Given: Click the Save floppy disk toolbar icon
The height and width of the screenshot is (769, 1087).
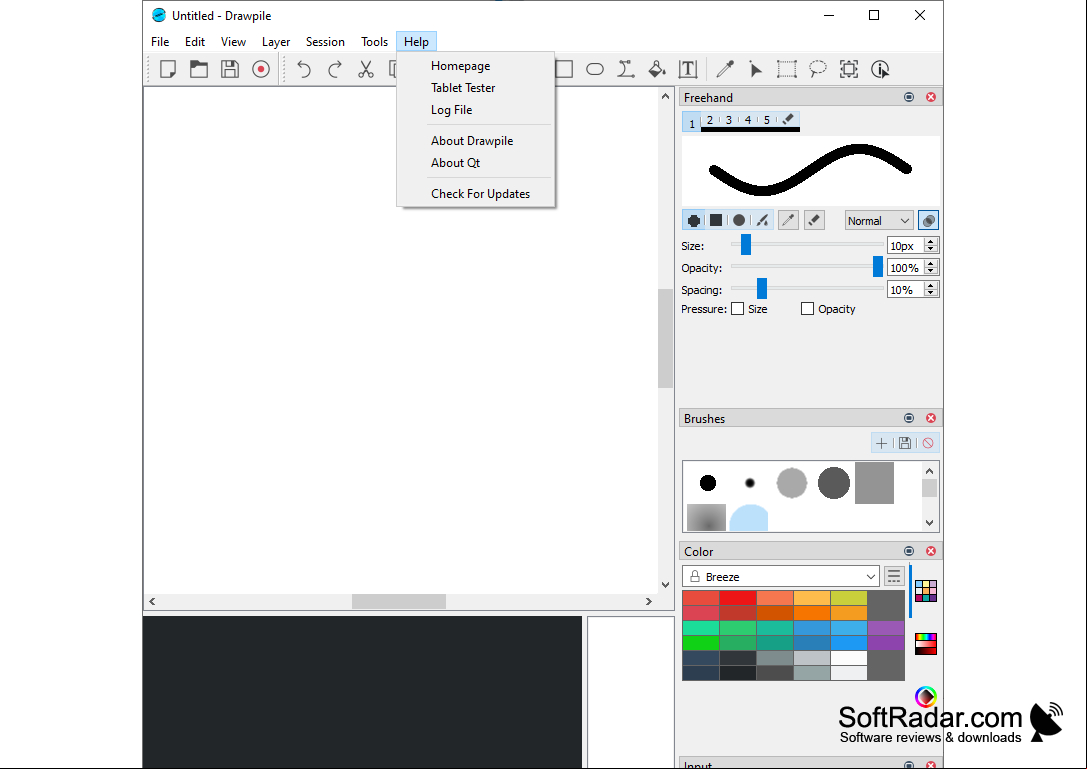Looking at the screenshot, I should click(230, 69).
